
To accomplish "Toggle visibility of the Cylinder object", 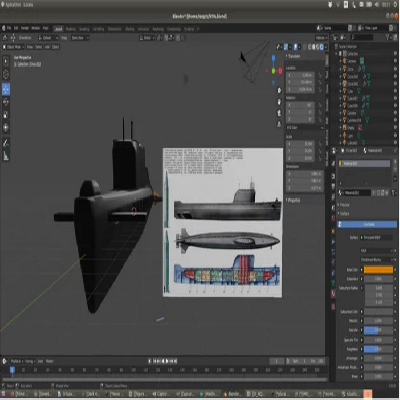I will 395,113.
